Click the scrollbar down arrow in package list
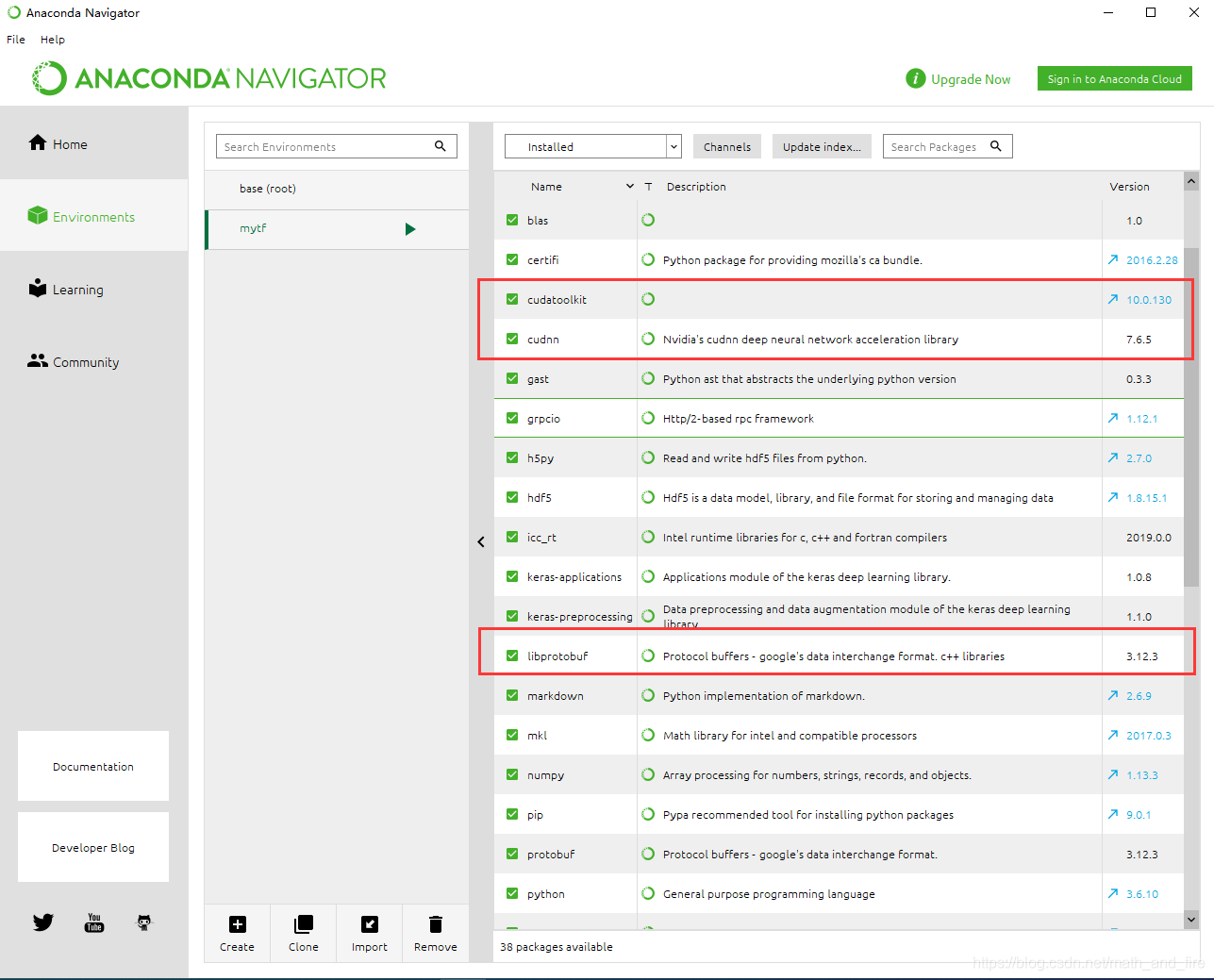1214x980 pixels. 1191,920
